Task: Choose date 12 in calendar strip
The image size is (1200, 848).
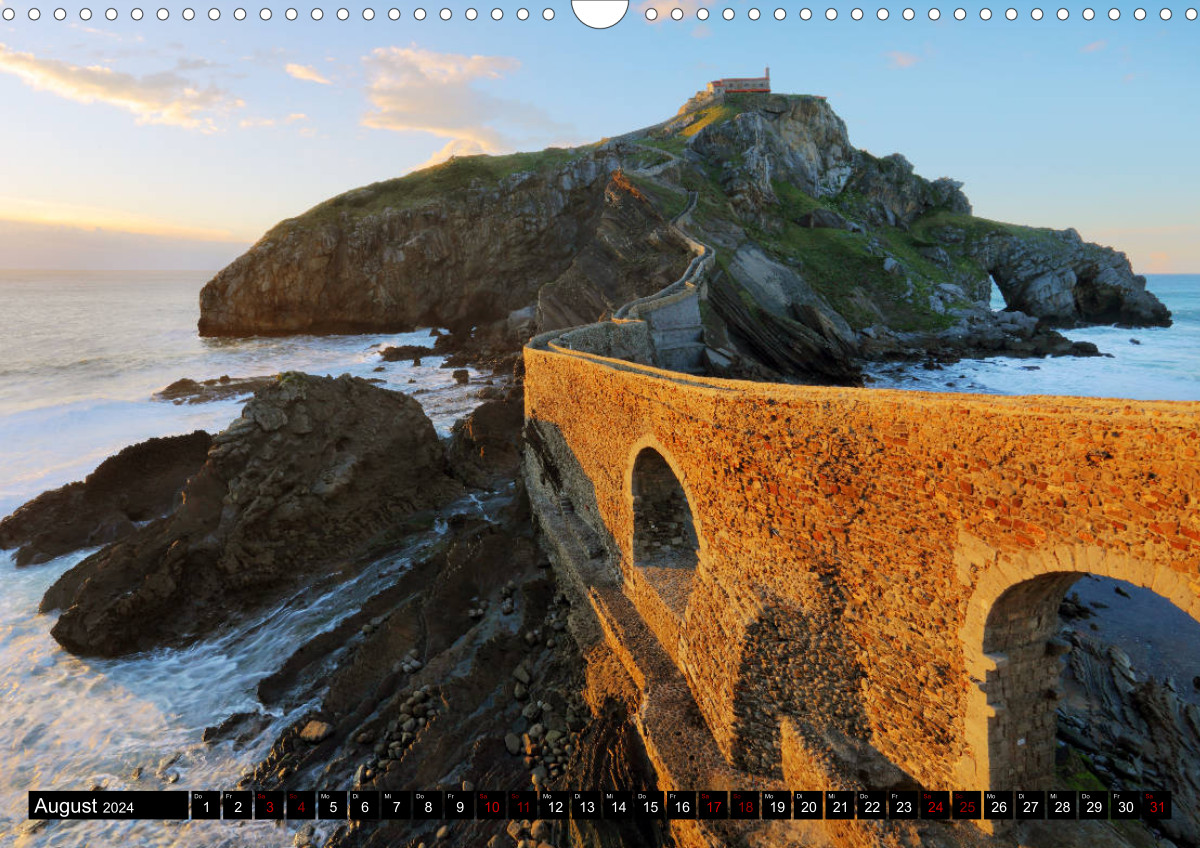Action: 554,806
